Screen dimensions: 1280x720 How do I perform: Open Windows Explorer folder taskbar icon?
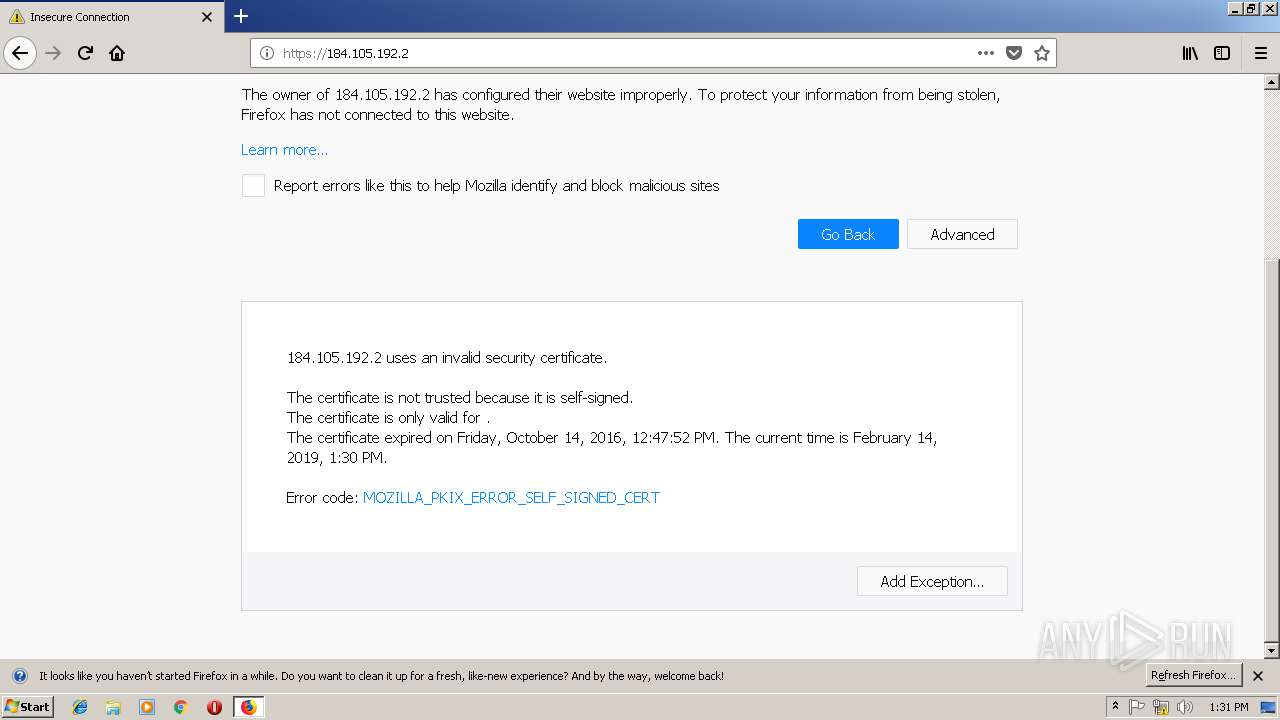point(113,707)
